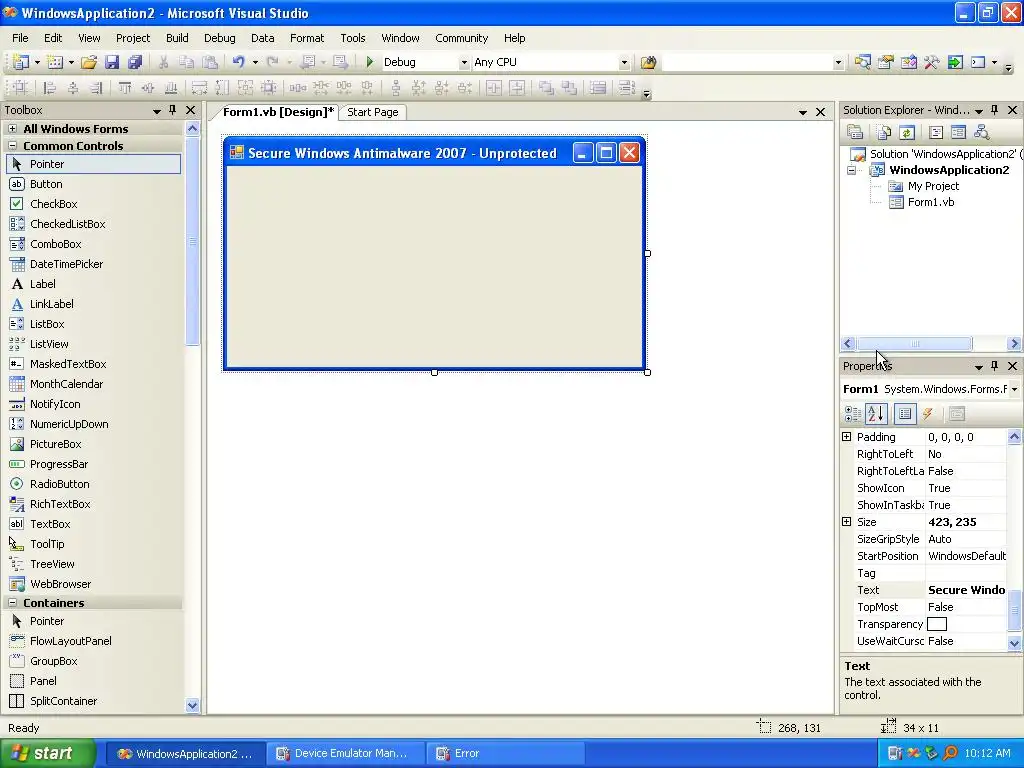Collapse the Containers group
The height and width of the screenshot is (768, 1024).
click(12, 603)
